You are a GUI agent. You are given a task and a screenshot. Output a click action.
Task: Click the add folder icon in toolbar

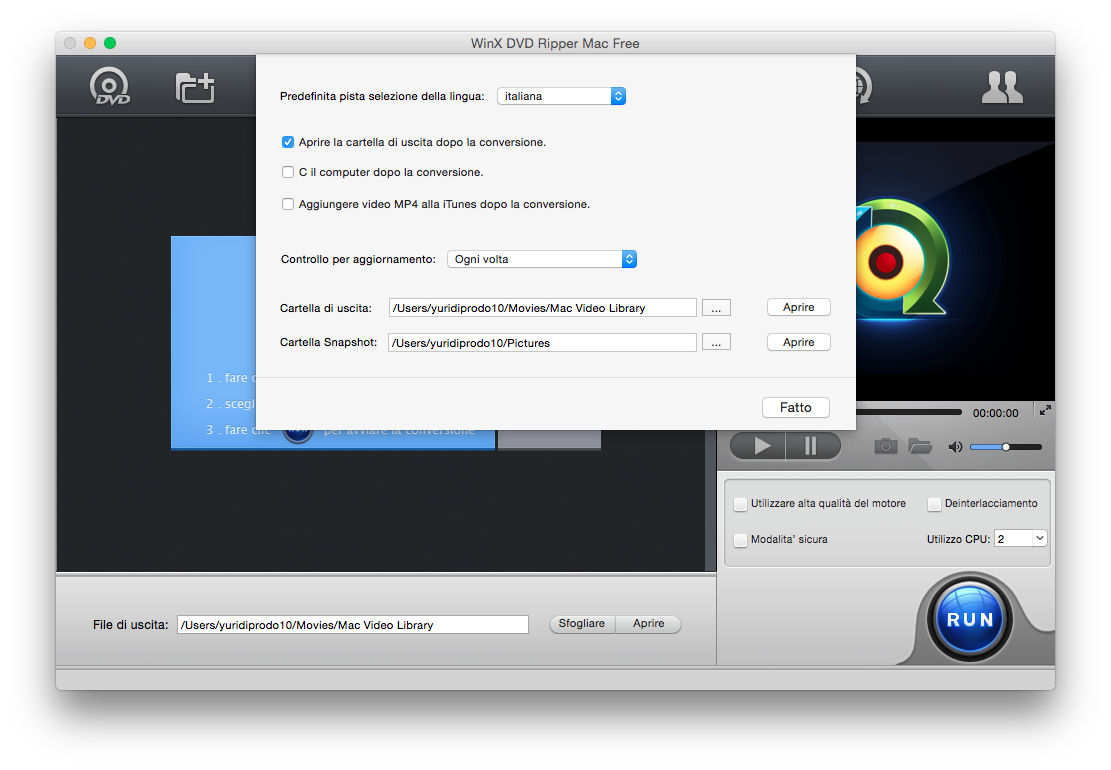(195, 87)
